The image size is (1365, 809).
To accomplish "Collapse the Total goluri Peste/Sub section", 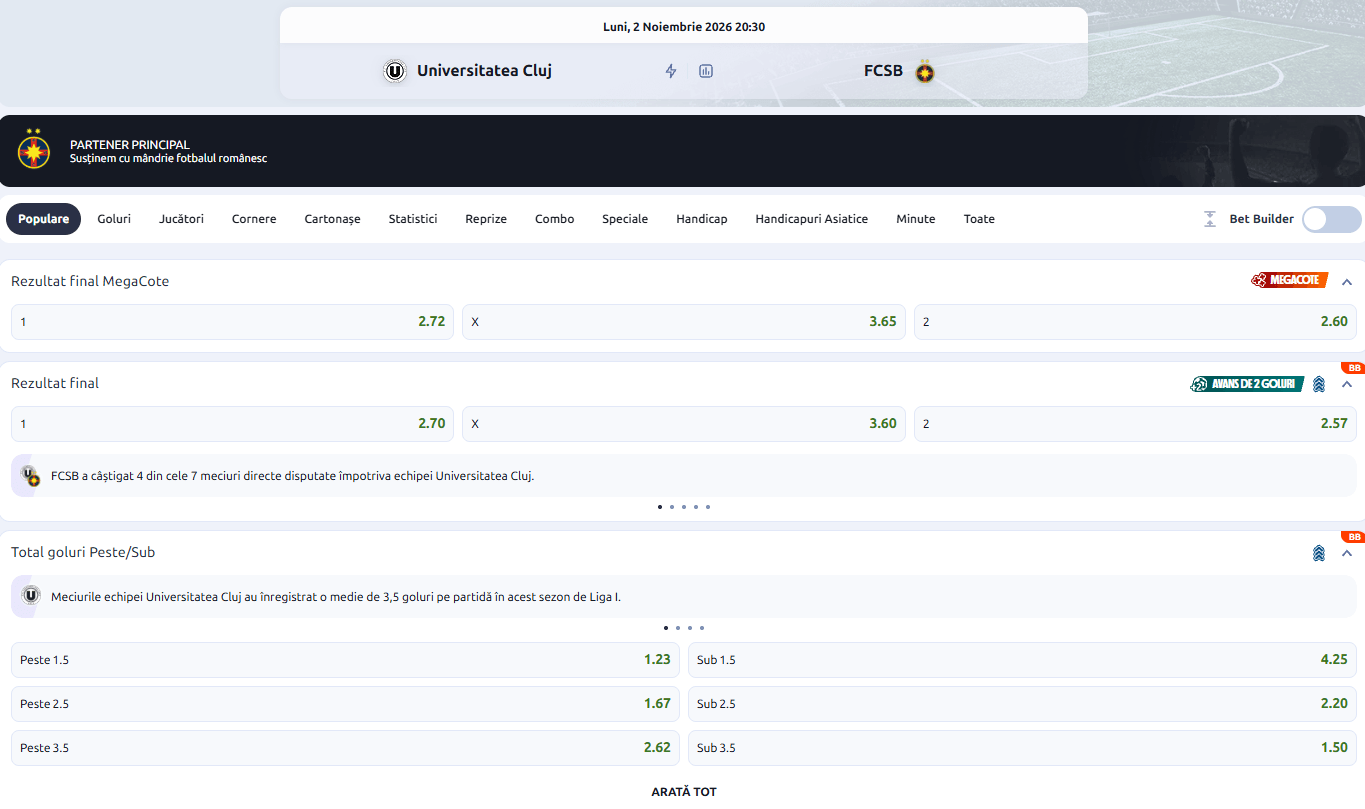I will [1347, 553].
